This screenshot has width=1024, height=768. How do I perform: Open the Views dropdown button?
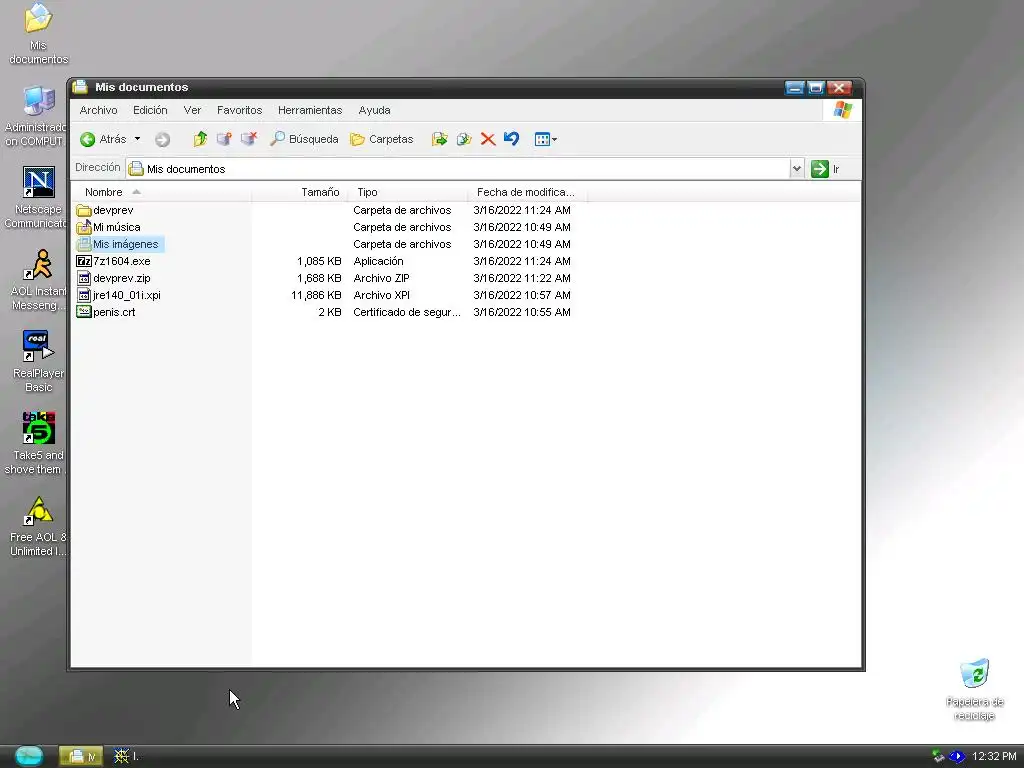click(x=545, y=139)
